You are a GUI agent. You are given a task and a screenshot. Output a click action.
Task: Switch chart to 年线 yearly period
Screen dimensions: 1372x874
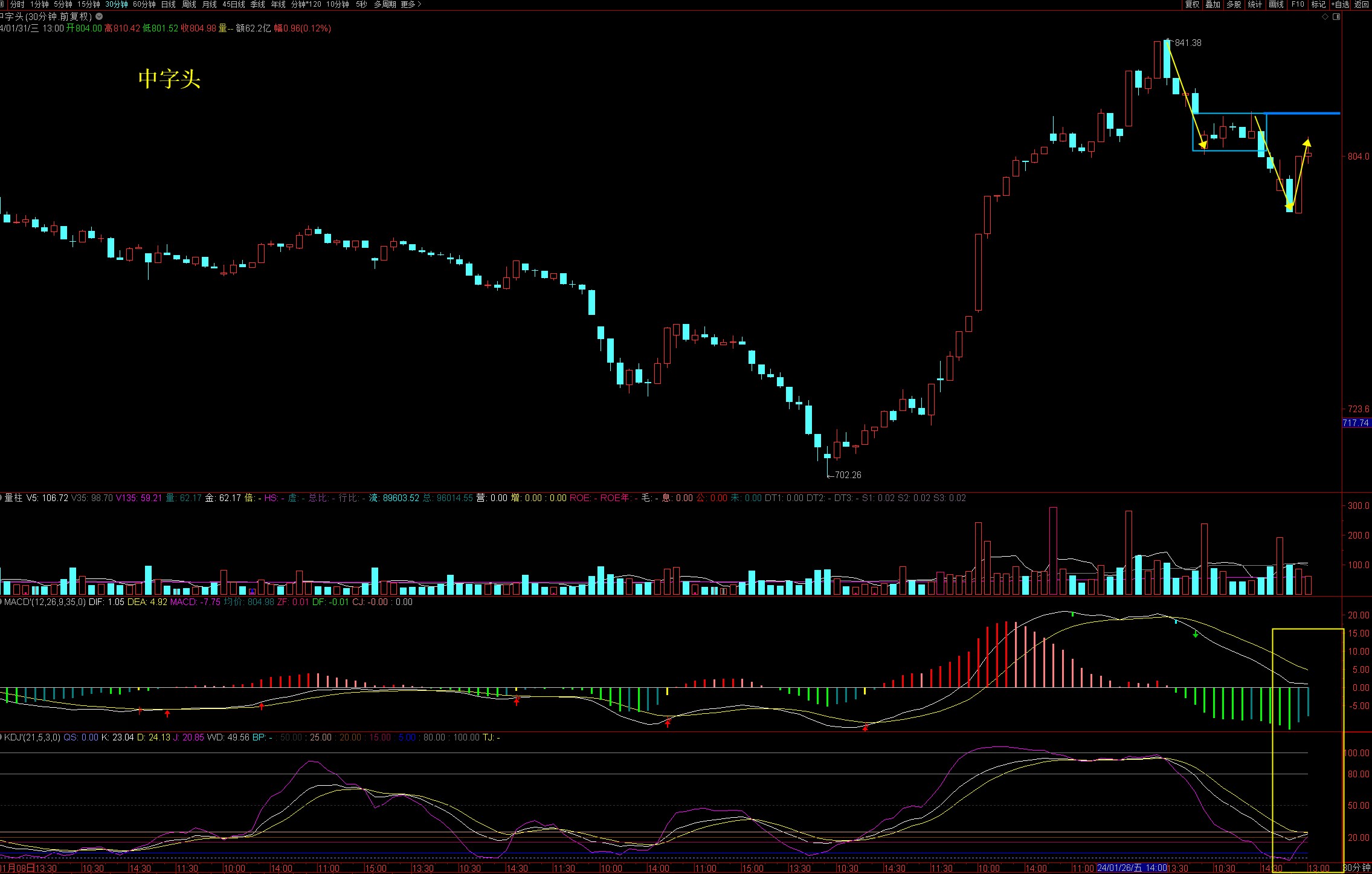click(279, 4)
